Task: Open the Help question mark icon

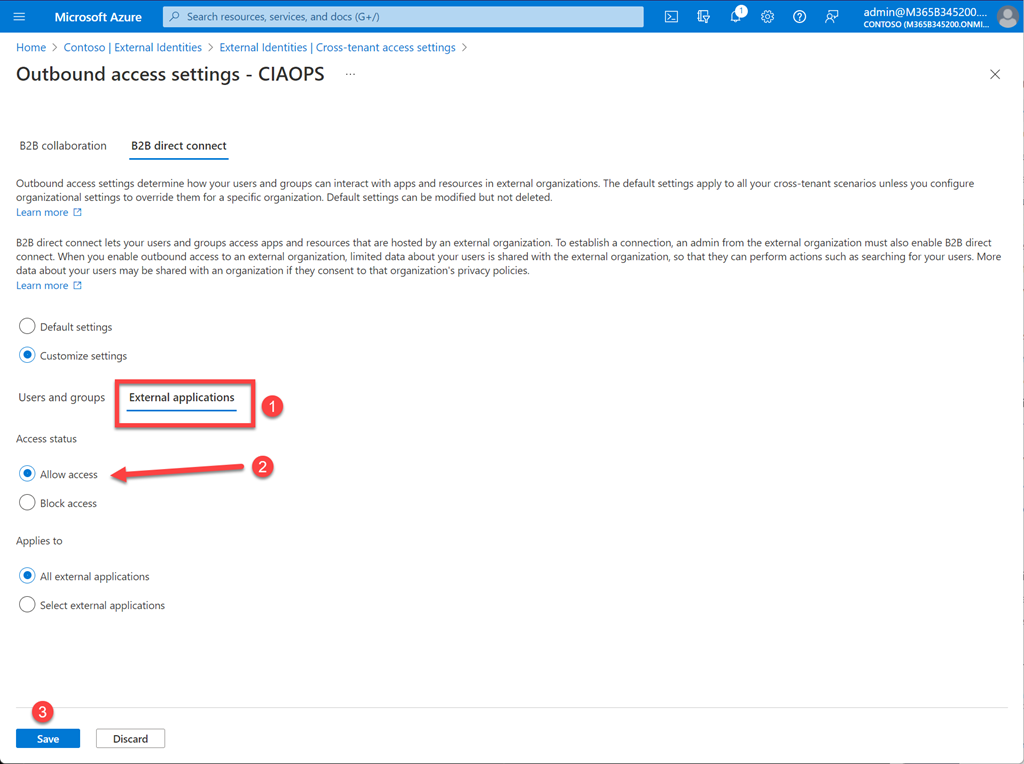Action: click(x=799, y=17)
